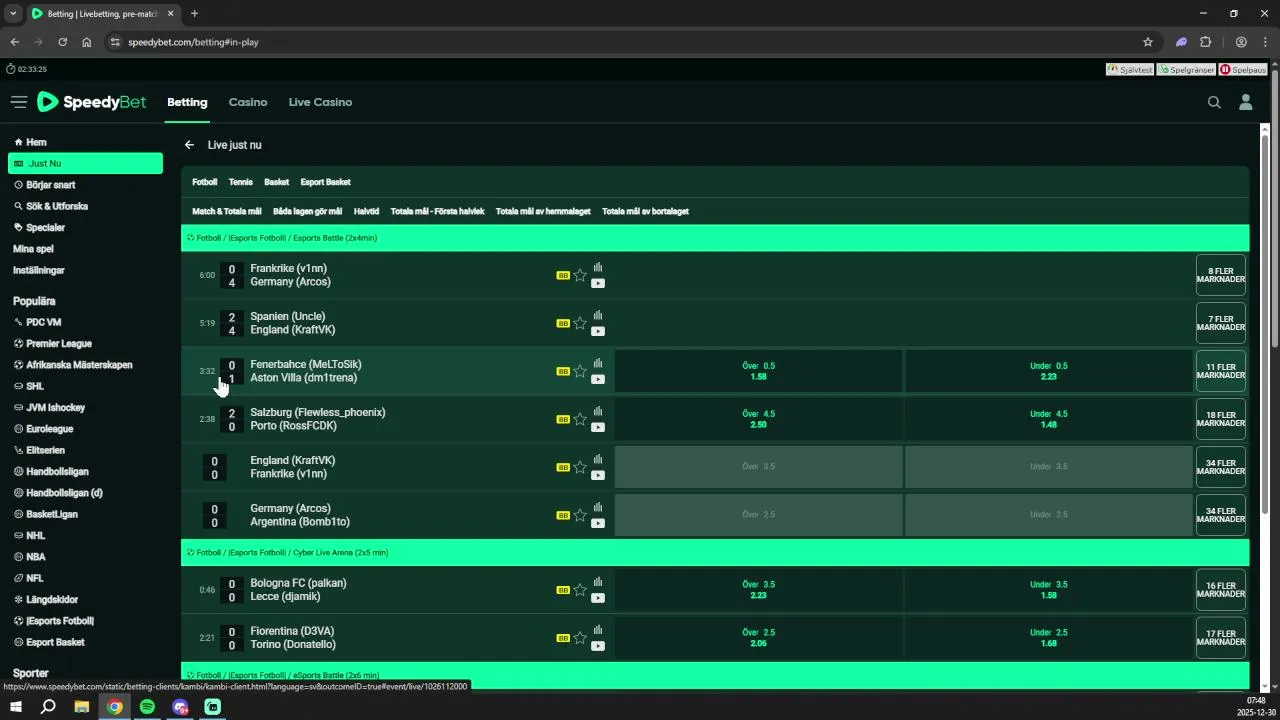Image resolution: width=1280 pixels, height=720 pixels.
Task: Open File Explorer from the taskbar
Action: (x=82, y=707)
